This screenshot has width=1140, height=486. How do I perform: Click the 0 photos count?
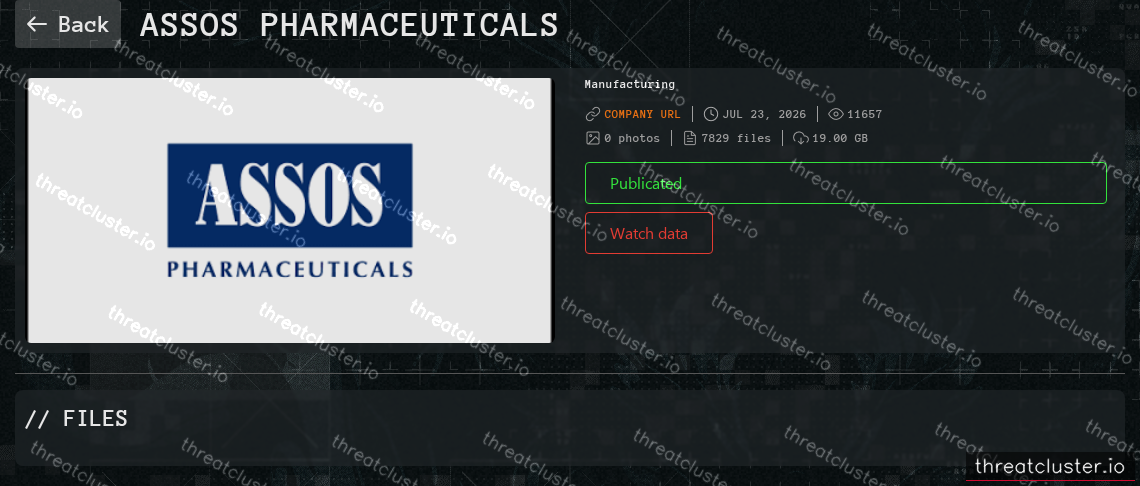(x=632, y=138)
